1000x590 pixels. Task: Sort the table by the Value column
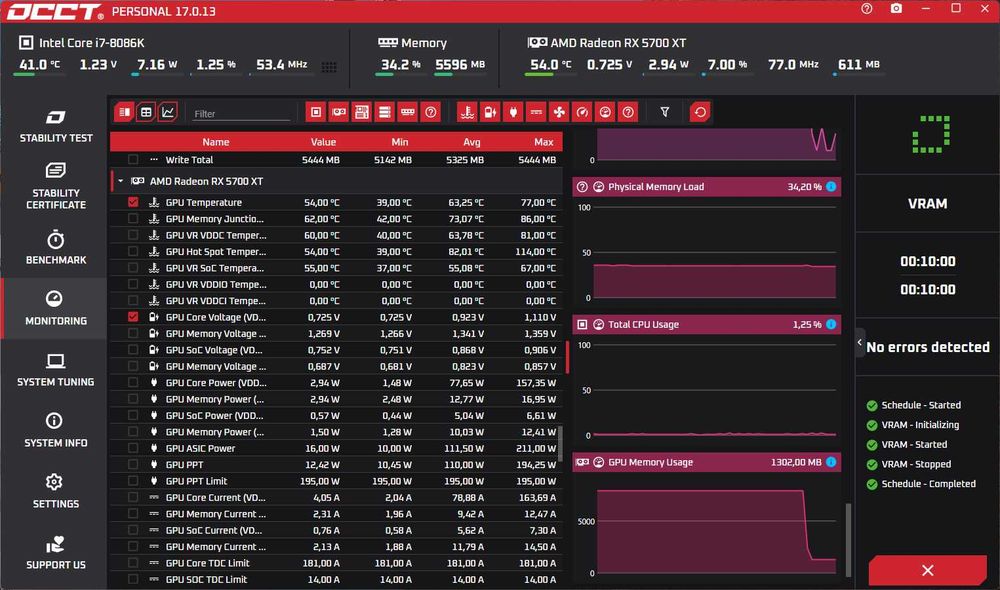[x=323, y=142]
